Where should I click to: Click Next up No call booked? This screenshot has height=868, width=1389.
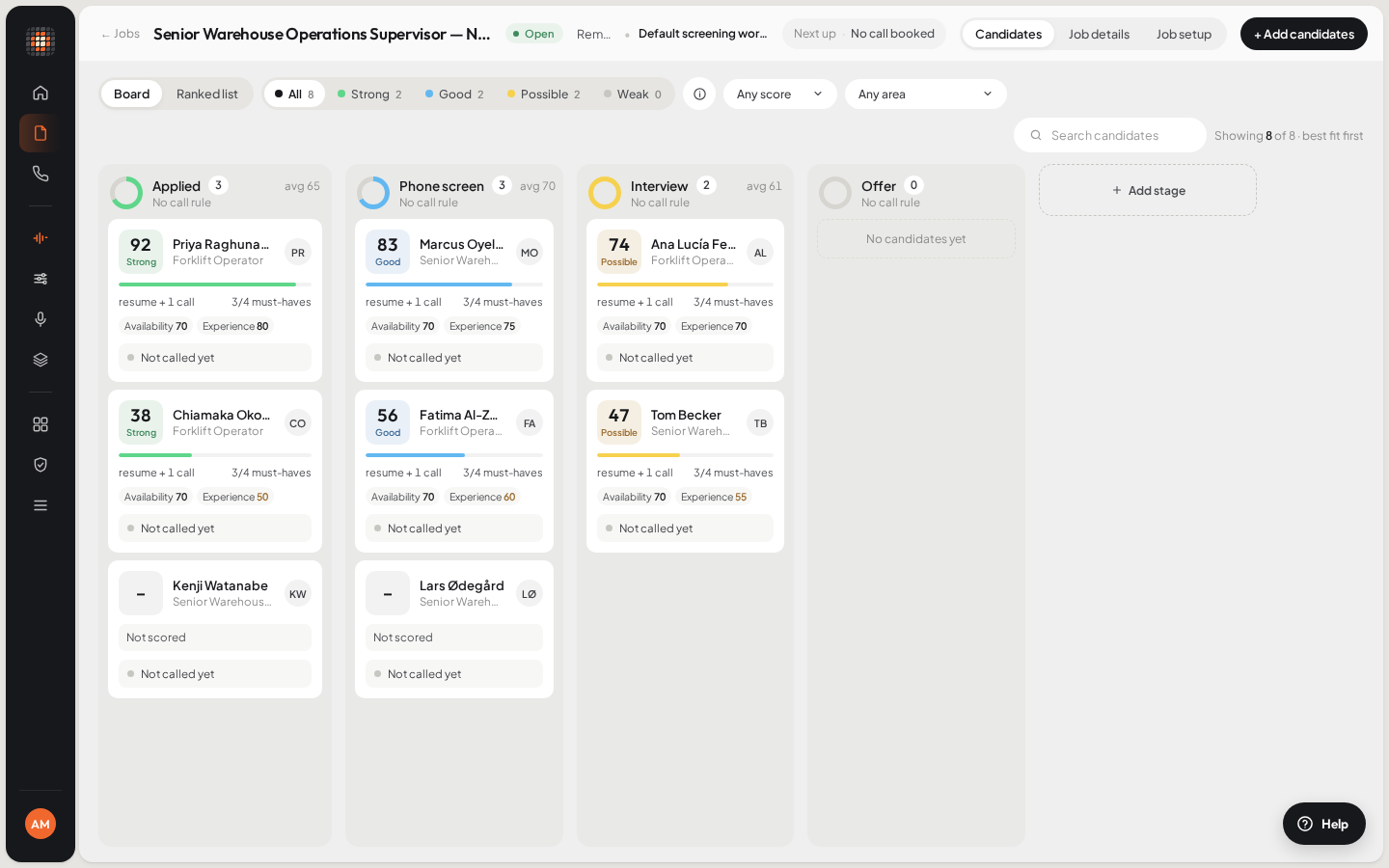click(864, 34)
